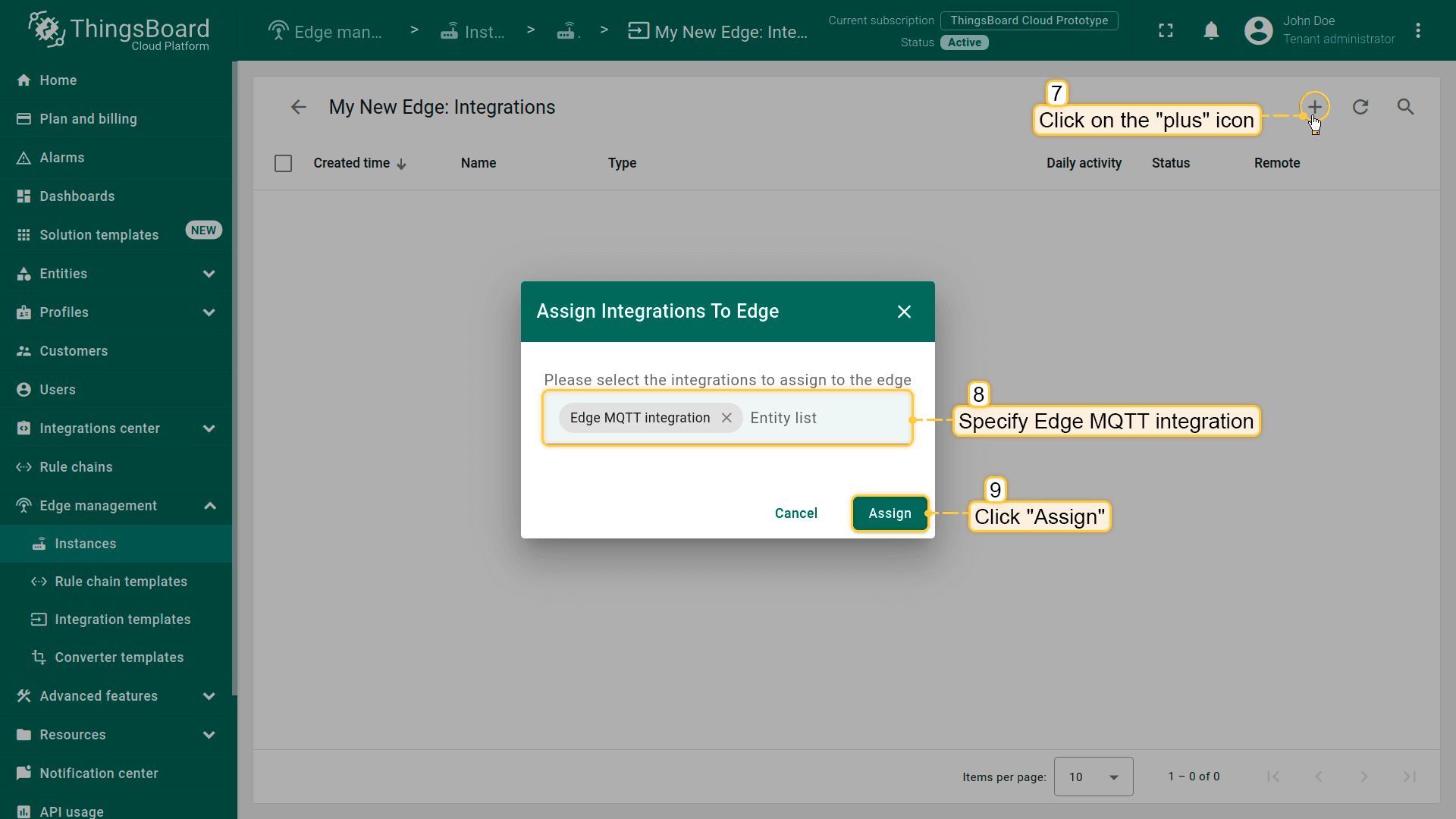Close the Assign Integrations dialog

(904, 312)
